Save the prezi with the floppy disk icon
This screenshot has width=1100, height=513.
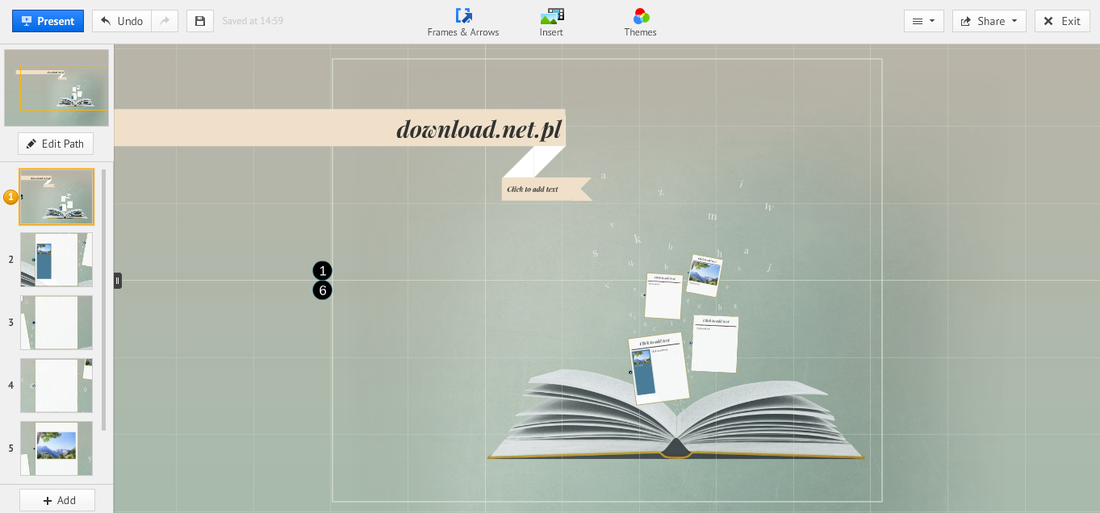pyautogui.click(x=200, y=21)
